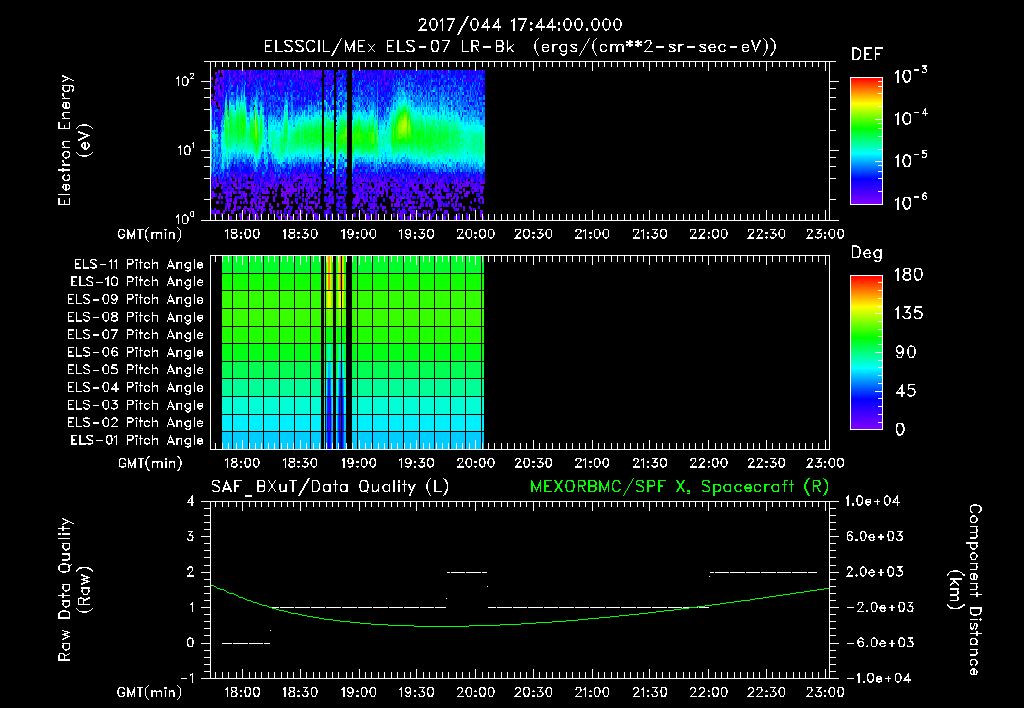Click the bright peak near 19:30 in spectrogram
The width and height of the screenshot is (1024, 708).
404,123
